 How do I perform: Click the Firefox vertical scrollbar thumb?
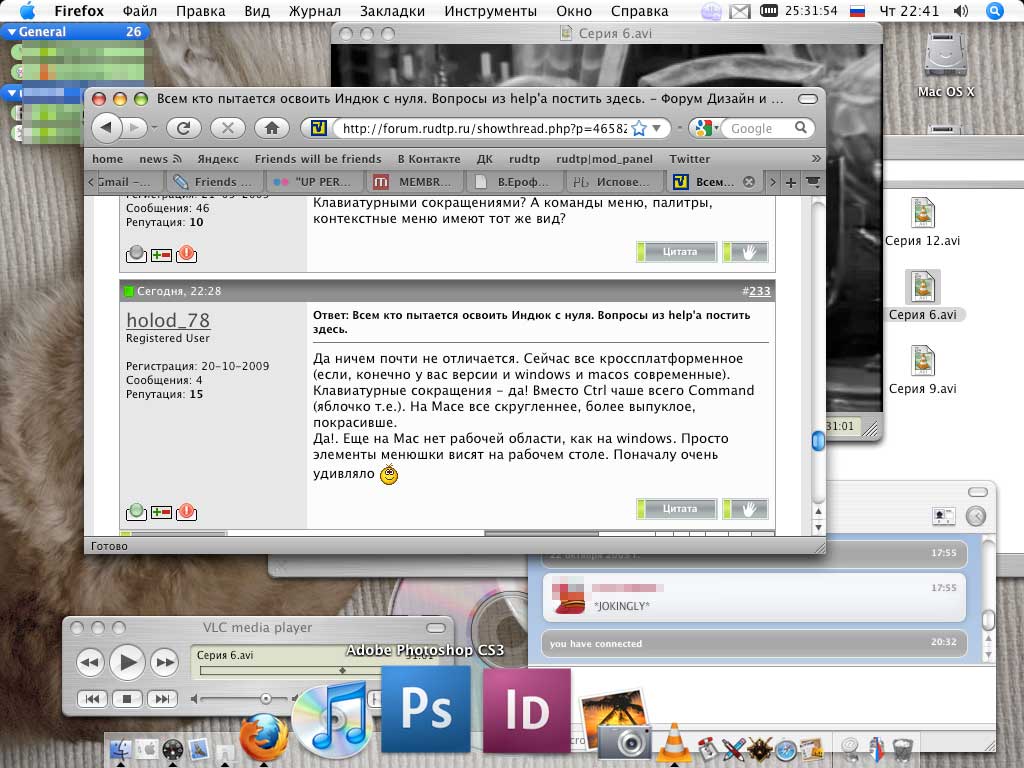(818, 441)
